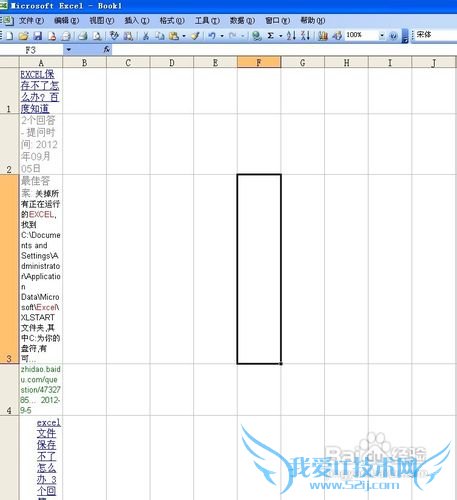Click the workbook icon left of 文件 menu
This screenshot has height=500, width=457.
(8, 21)
